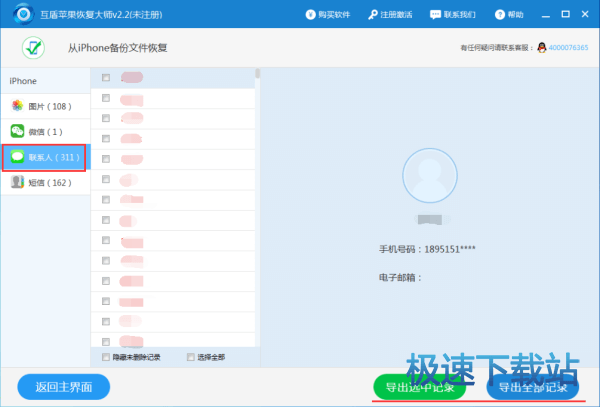Close the application window
The width and height of the screenshot is (600, 407).
[585, 15]
